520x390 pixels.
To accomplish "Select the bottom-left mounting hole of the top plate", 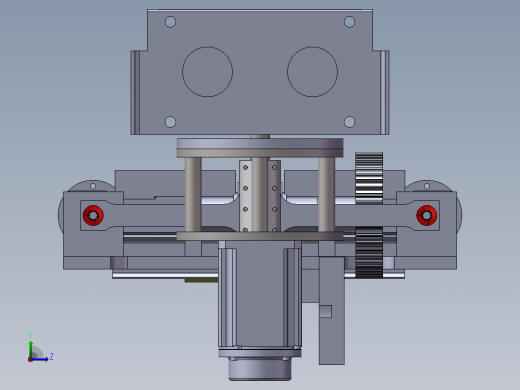I will 170,122.
